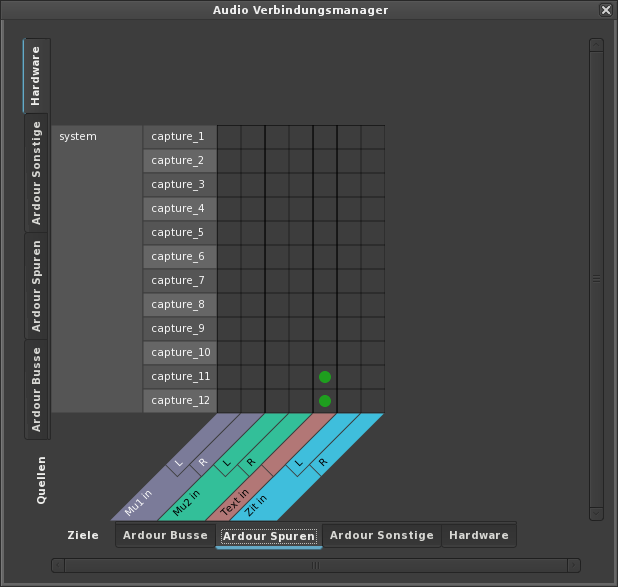The image size is (618, 587).
Task: Click the capture_8 row label
Action: 180,305
